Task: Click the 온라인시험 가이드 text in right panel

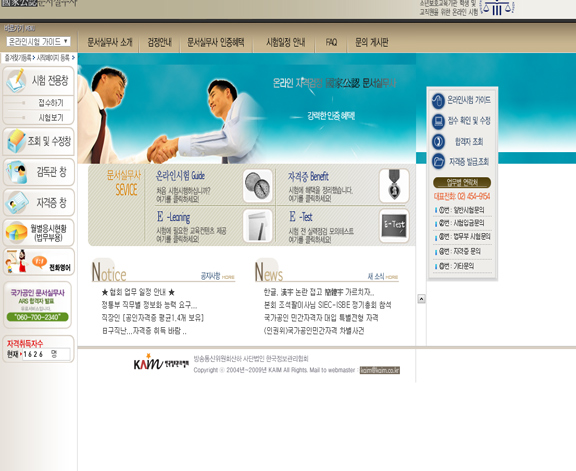Action: click(468, 100)
